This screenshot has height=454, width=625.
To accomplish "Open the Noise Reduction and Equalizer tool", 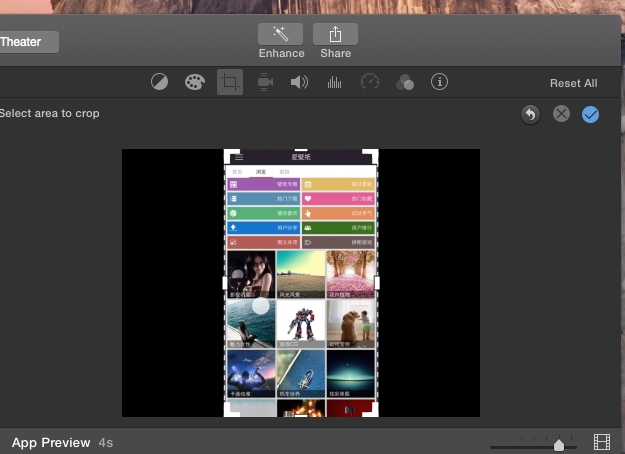I will 334,82.
